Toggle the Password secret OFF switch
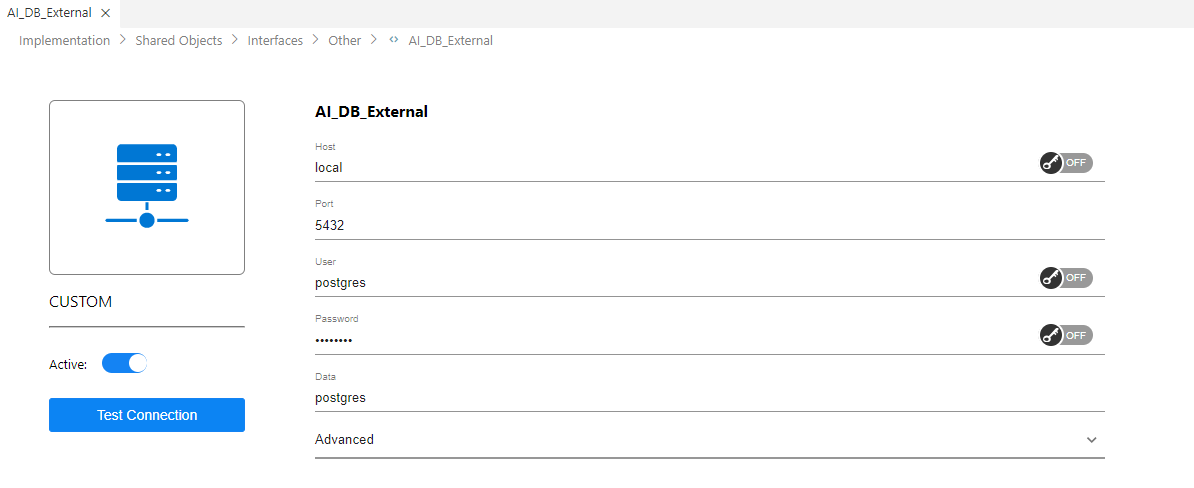This screenshot has height=488, width=1194. tap(1075, 336)
